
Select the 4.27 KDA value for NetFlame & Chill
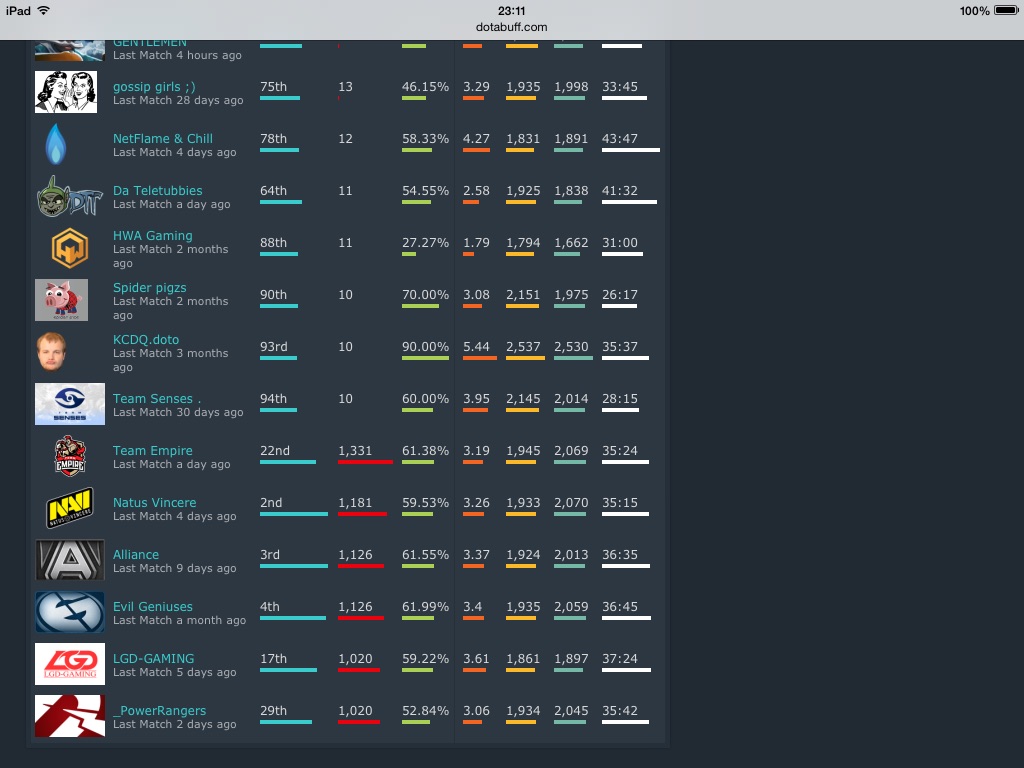coord(476,139)
